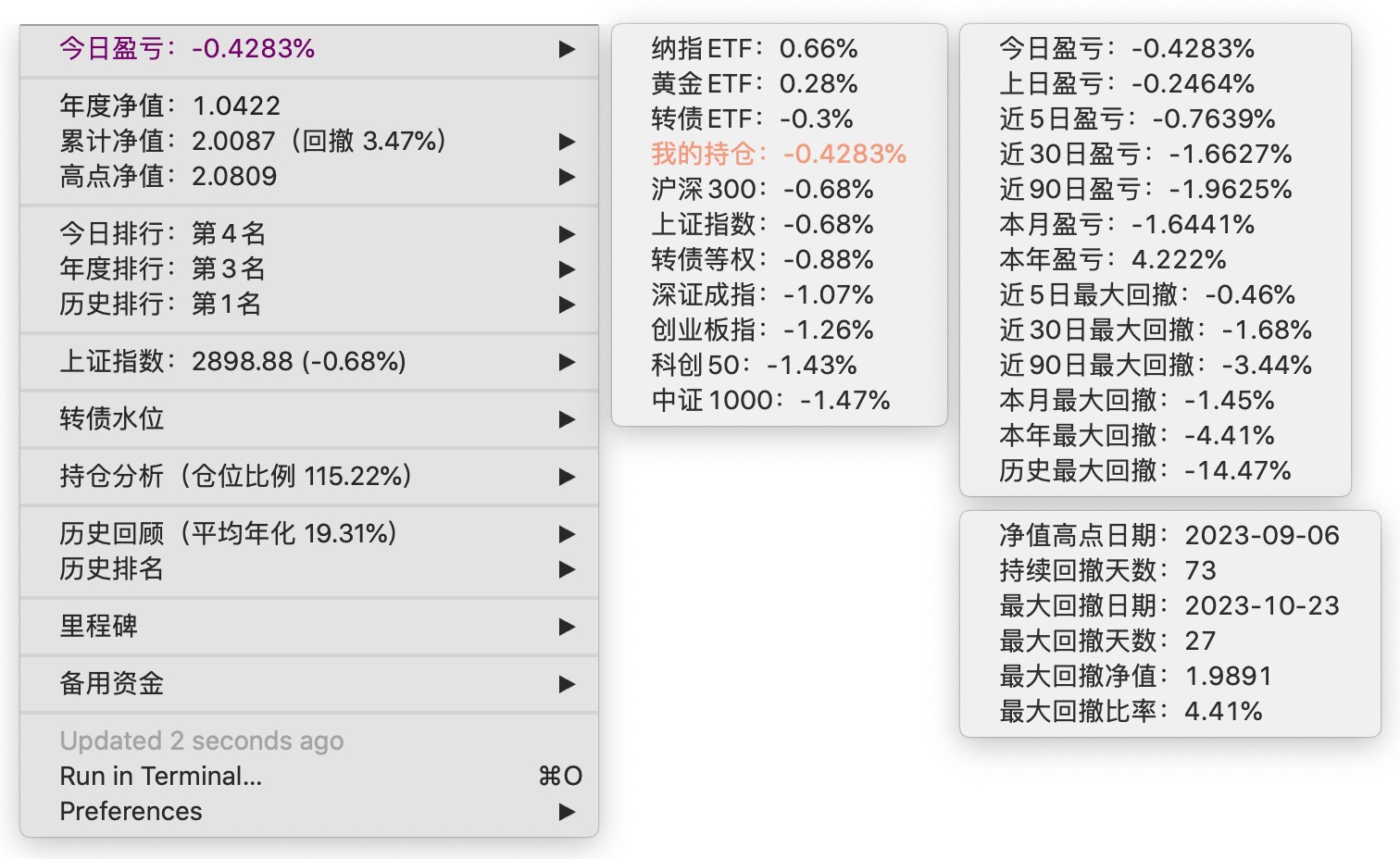Click the 历史排名 menu entry
Screen dimensions: 1400x859
112,569
